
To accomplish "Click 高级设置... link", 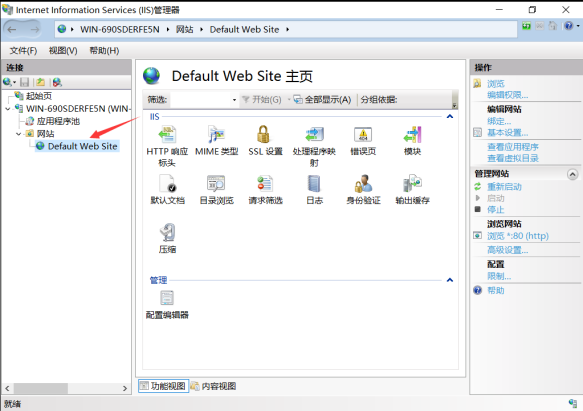I will 508,250.
